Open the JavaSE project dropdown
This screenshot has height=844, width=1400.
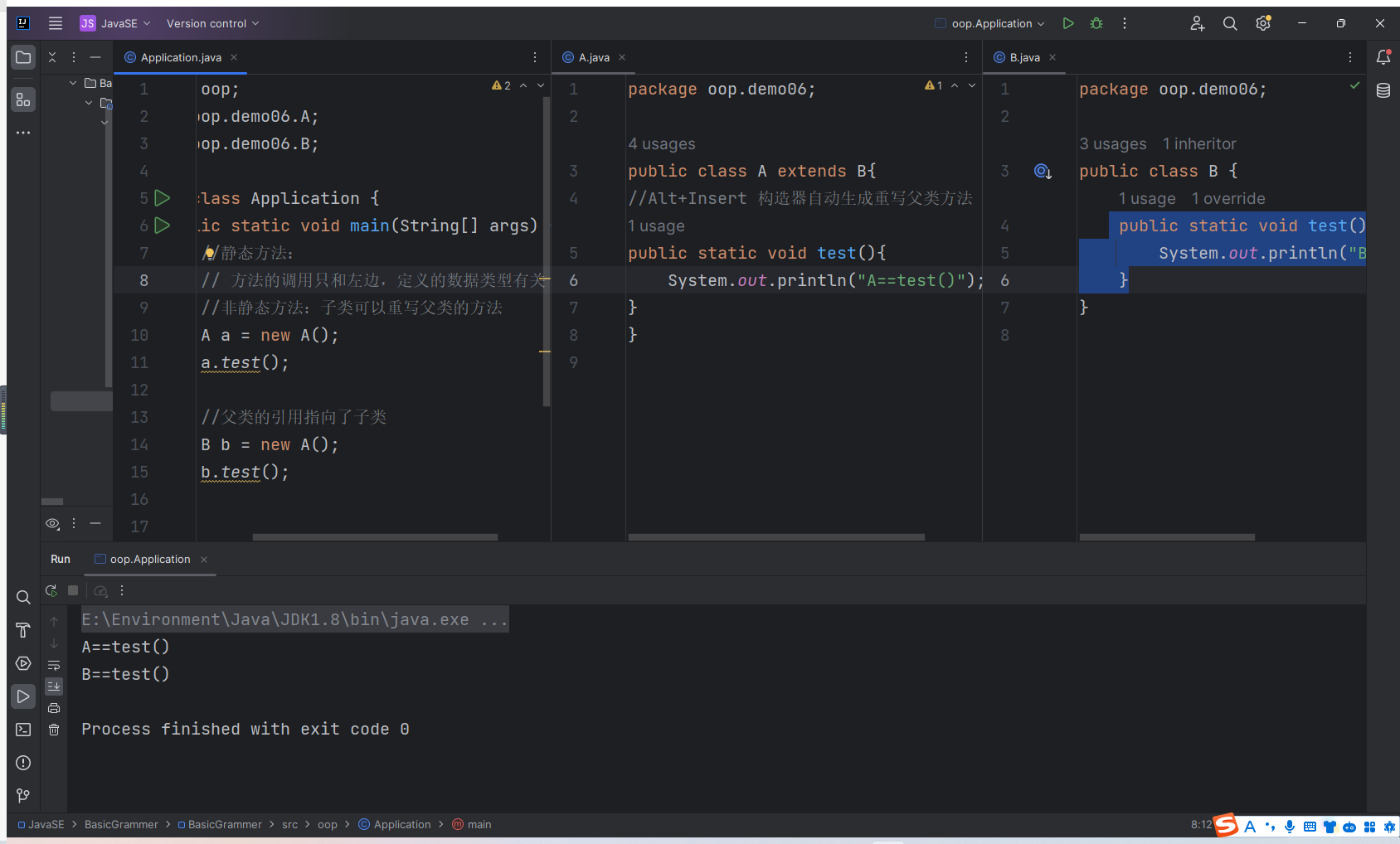click(x=116, y=23)
